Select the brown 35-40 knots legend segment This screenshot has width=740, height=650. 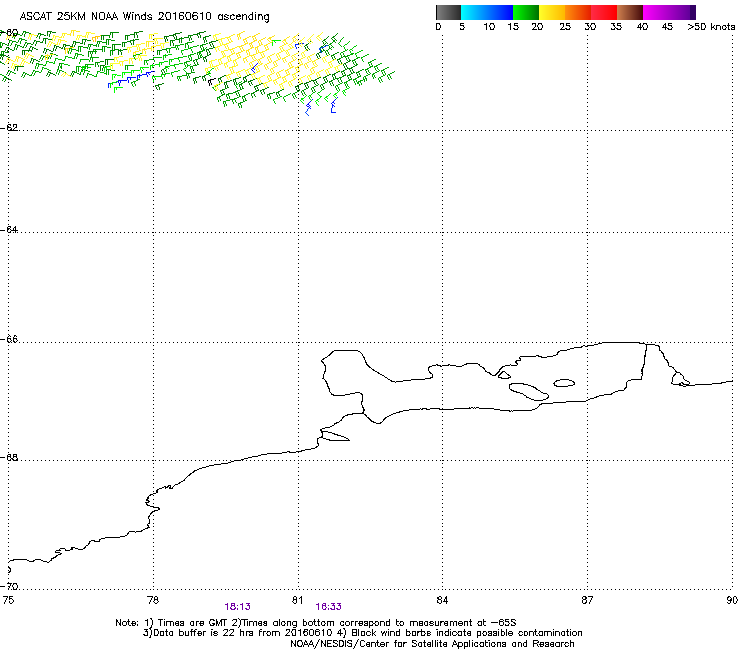tap(630, 12)
